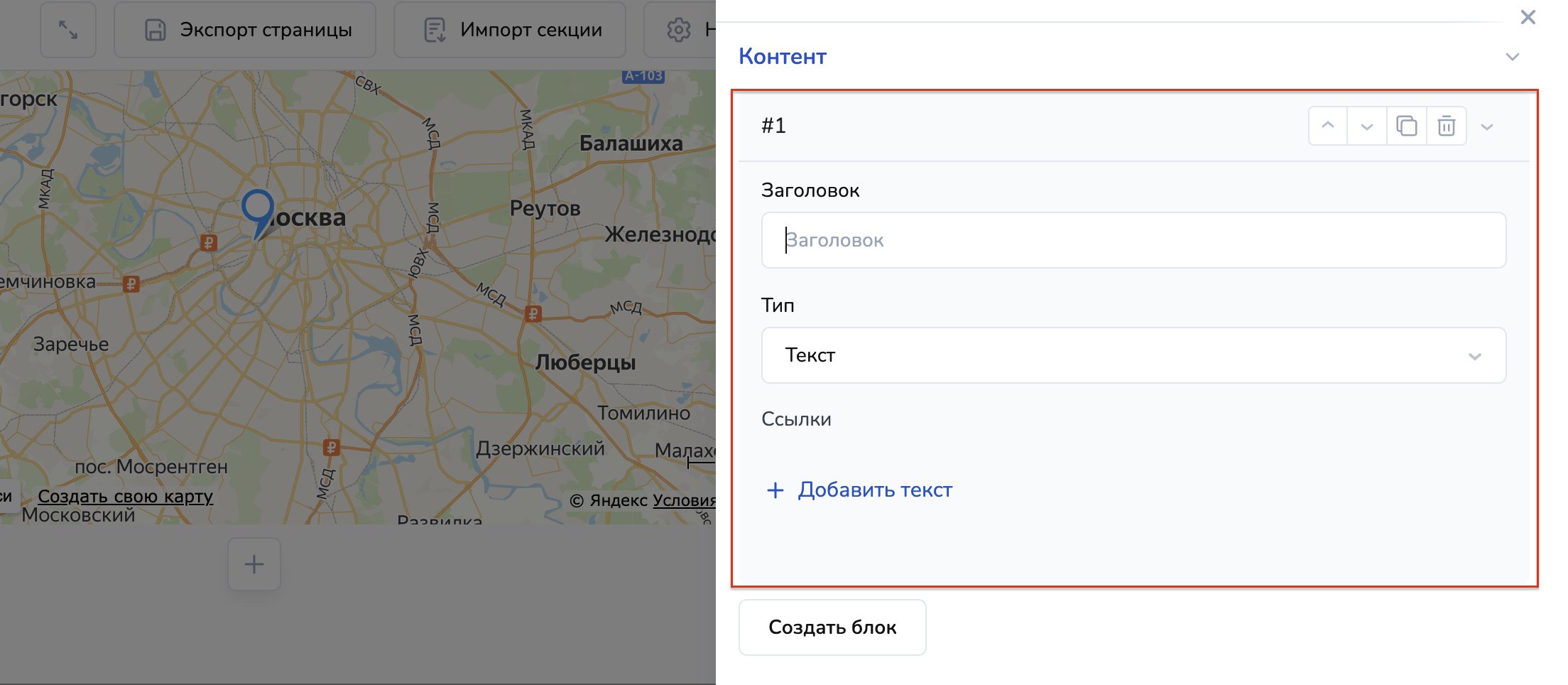1568x685 pixels.
Task: Click the plus add-section button below map
Action: coord(254,564)
